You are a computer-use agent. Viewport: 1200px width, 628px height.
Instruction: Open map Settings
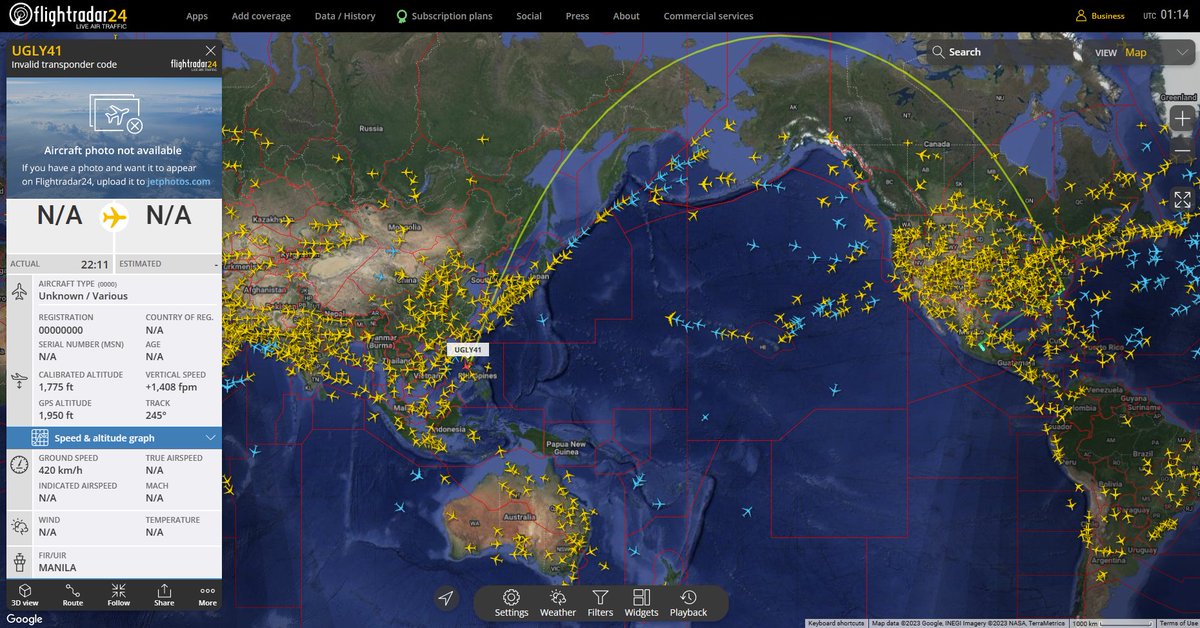(x=511, y=603)
